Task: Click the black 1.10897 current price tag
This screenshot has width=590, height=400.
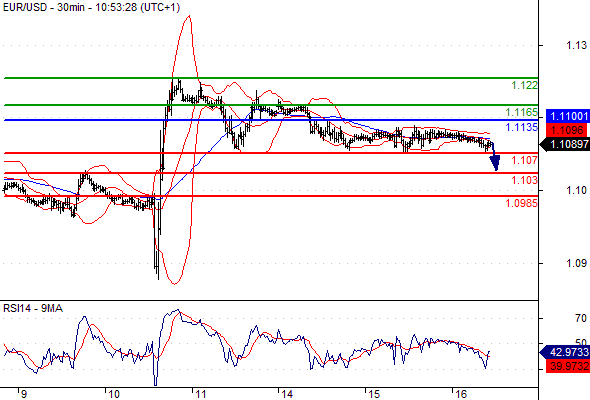Action: click(x=564, y=144)
